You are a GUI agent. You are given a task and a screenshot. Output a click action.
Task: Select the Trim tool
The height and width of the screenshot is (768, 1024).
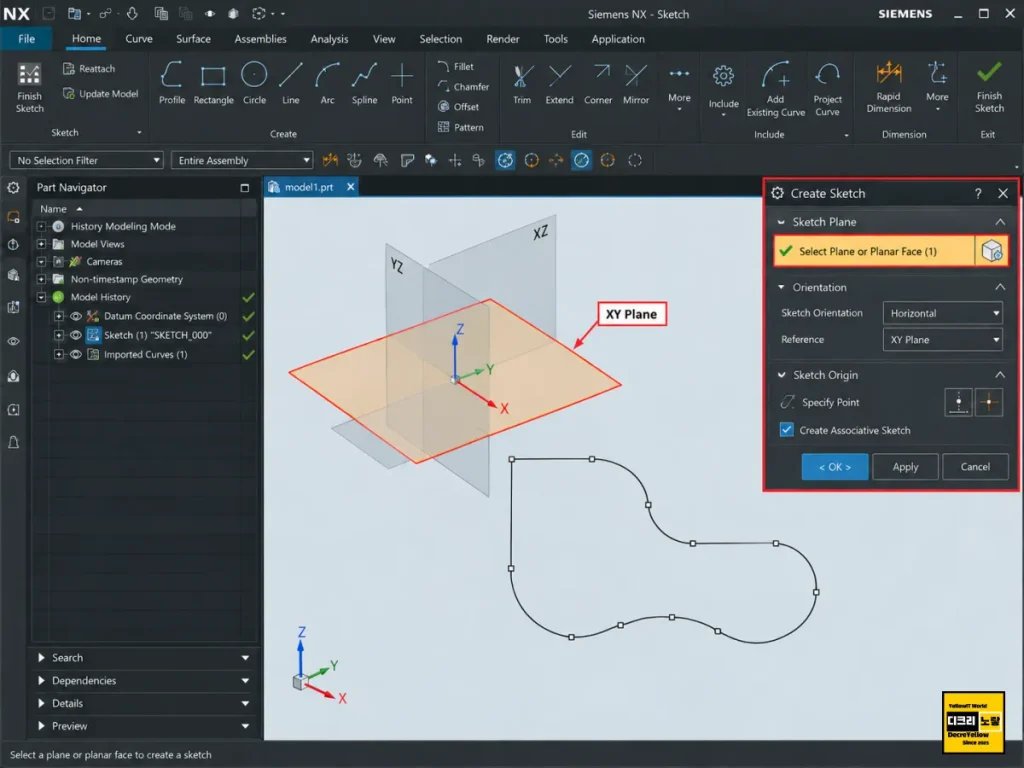tap(521, 83)
